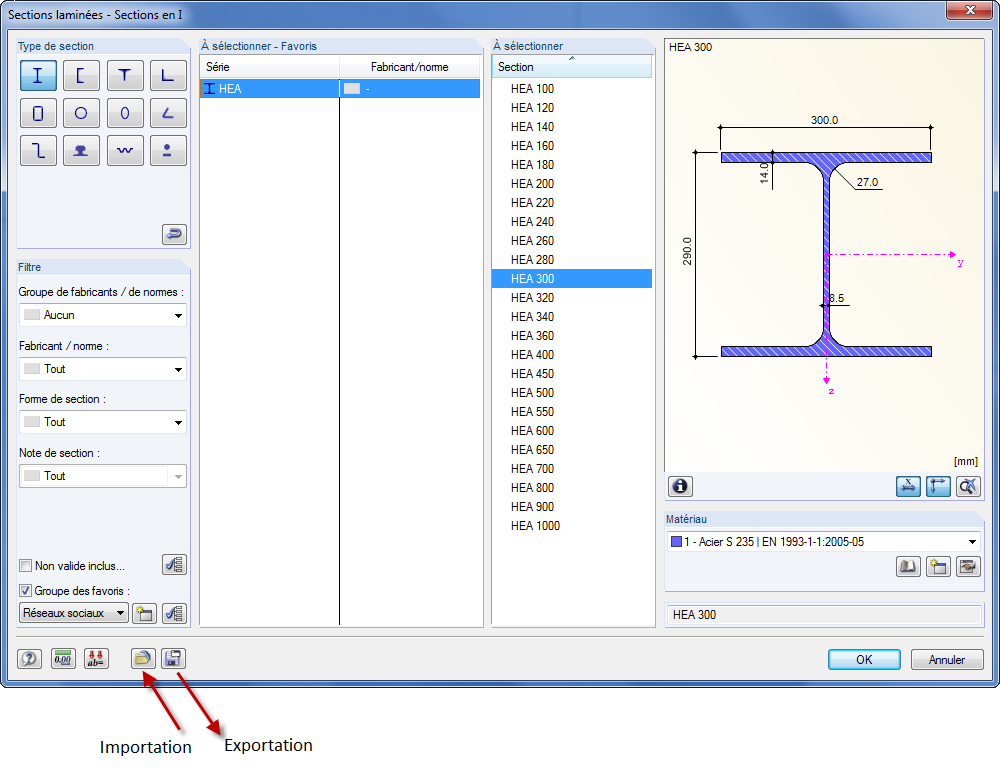Open Note de section dropdown
Image resolution: width=1000 pixels, height=781 pixels.
pos(103,476)
